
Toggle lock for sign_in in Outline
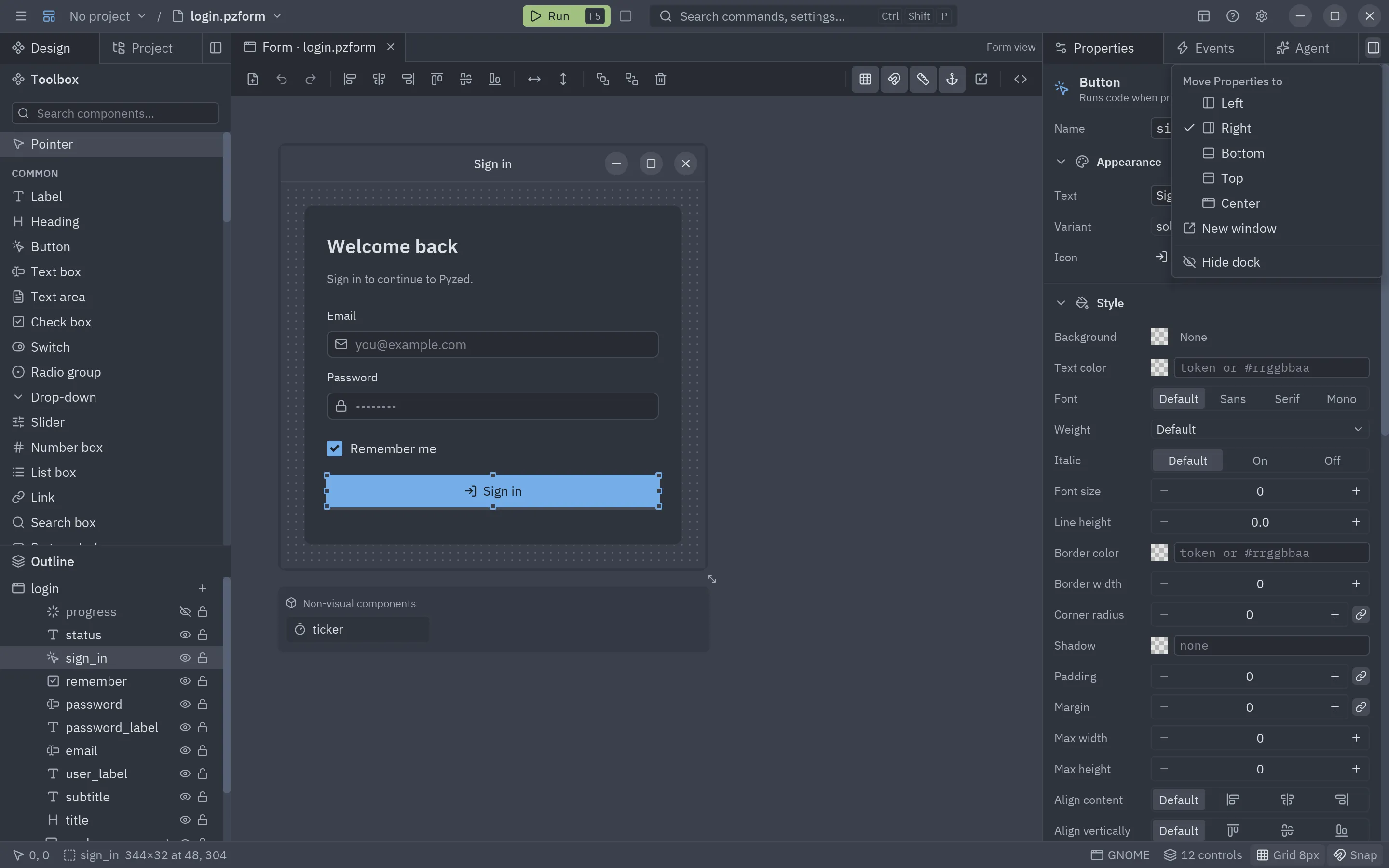coord(203,658)
